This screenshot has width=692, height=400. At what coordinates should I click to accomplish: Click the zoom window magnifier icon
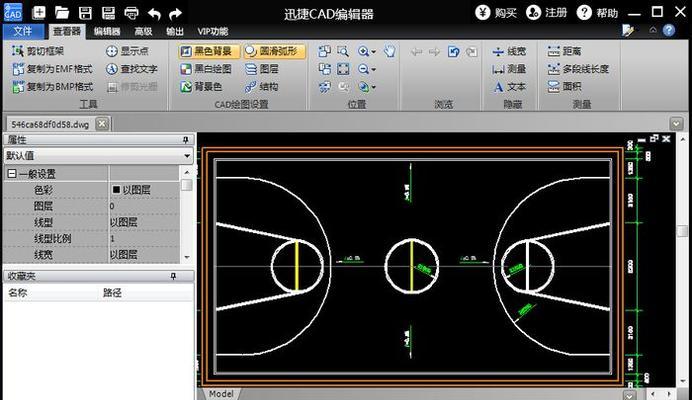click(343, 51)
